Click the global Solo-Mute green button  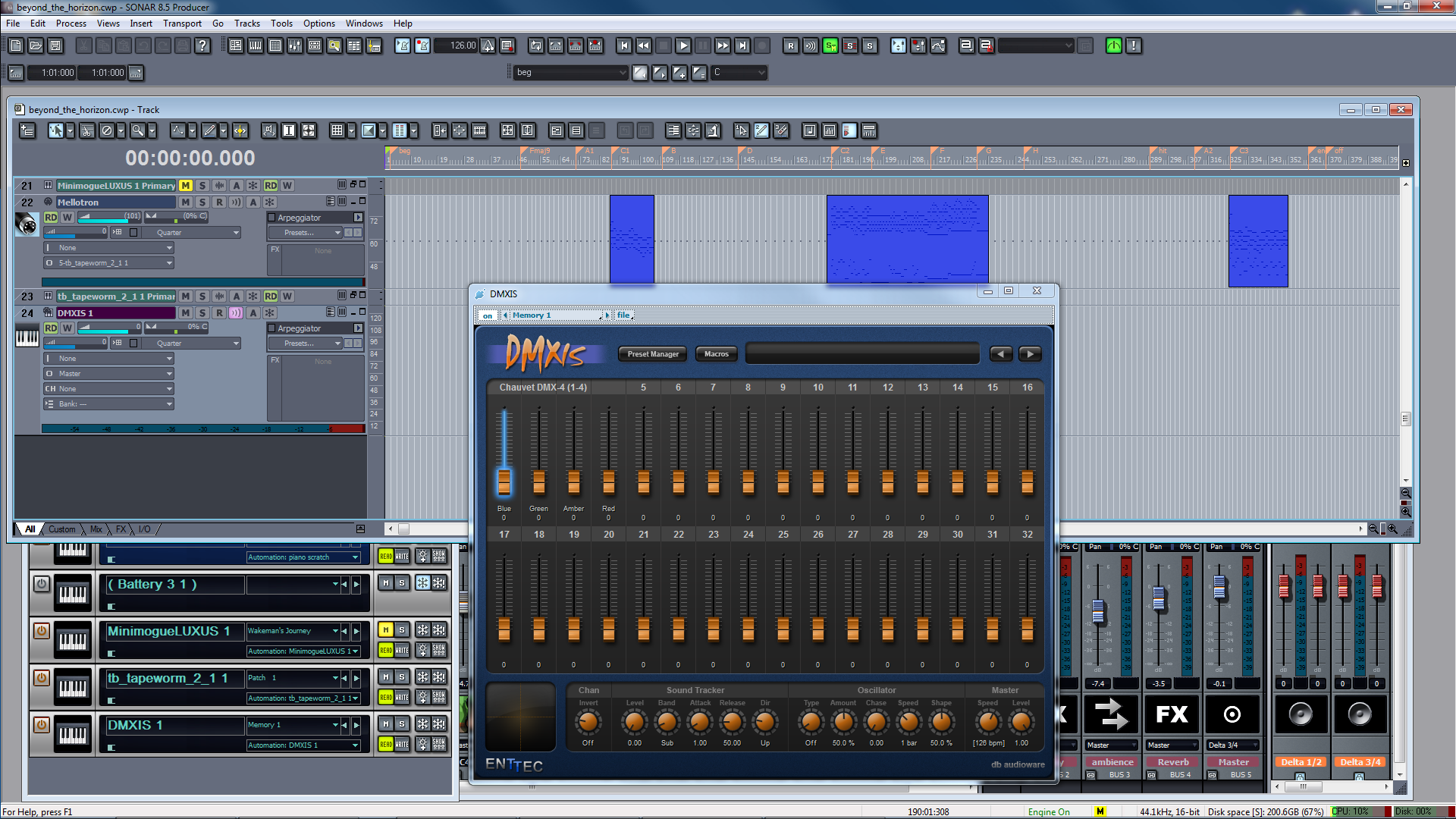830,46
